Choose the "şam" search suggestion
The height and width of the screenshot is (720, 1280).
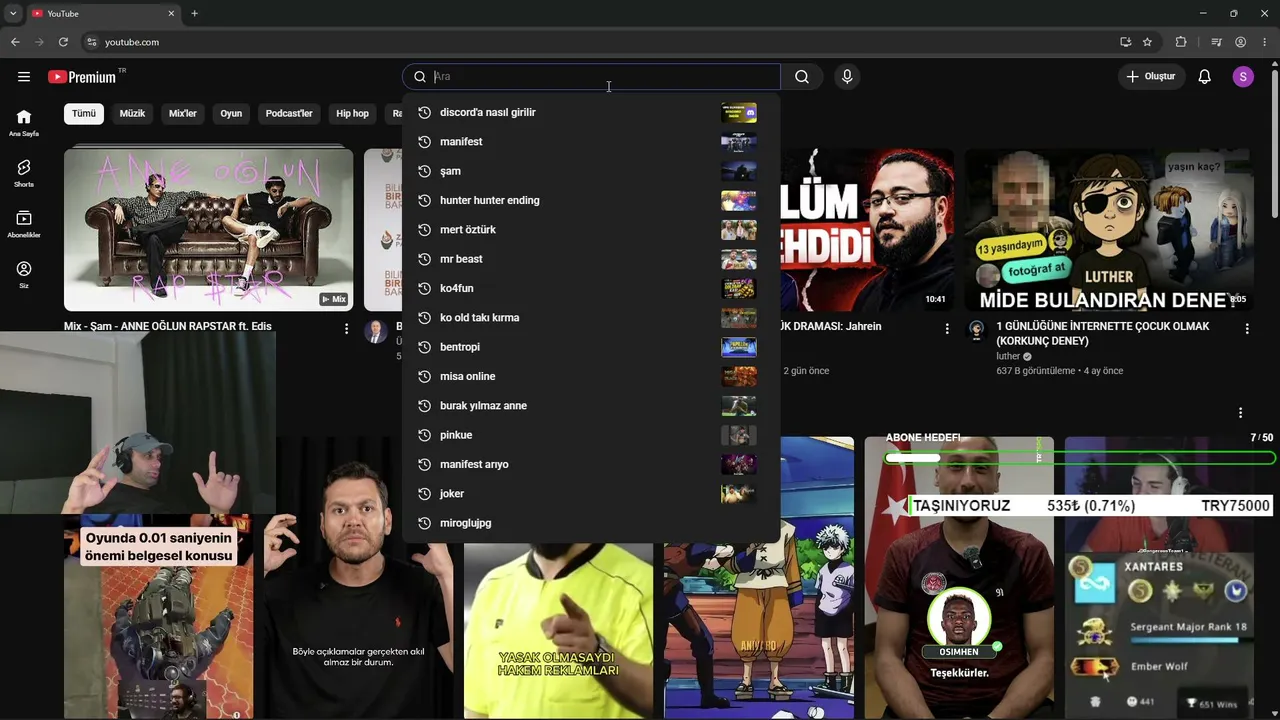coord(591,171)
